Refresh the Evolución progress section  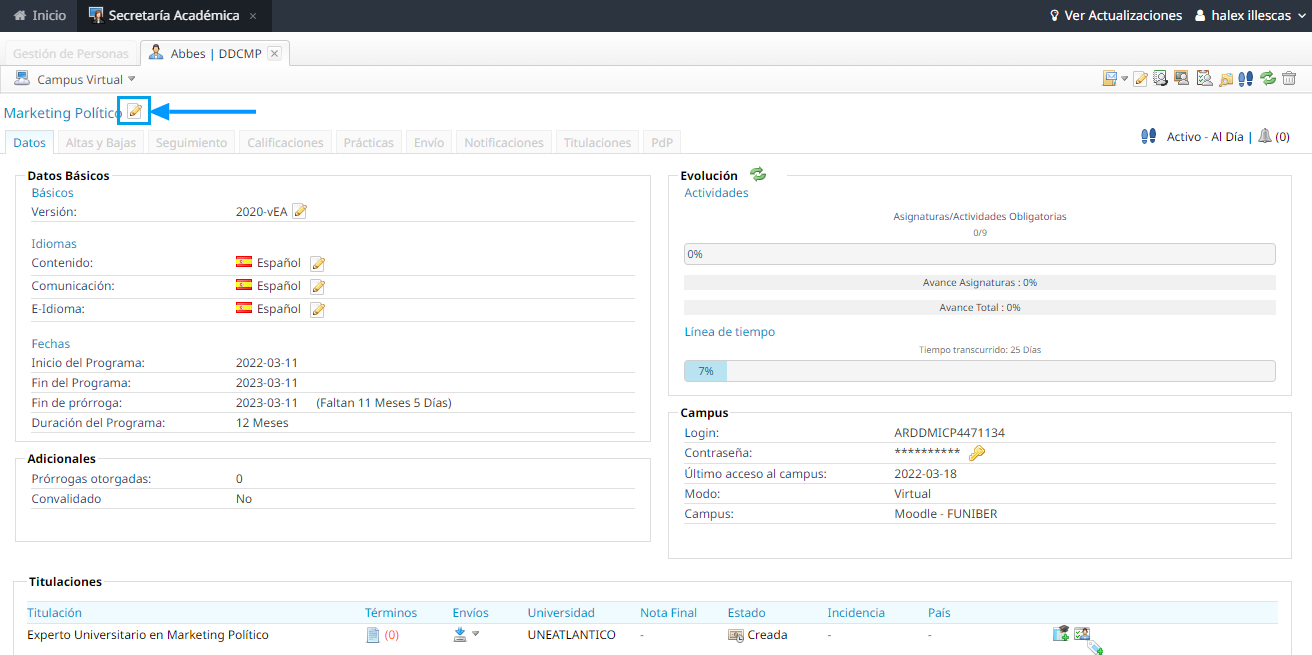[758, 175]
